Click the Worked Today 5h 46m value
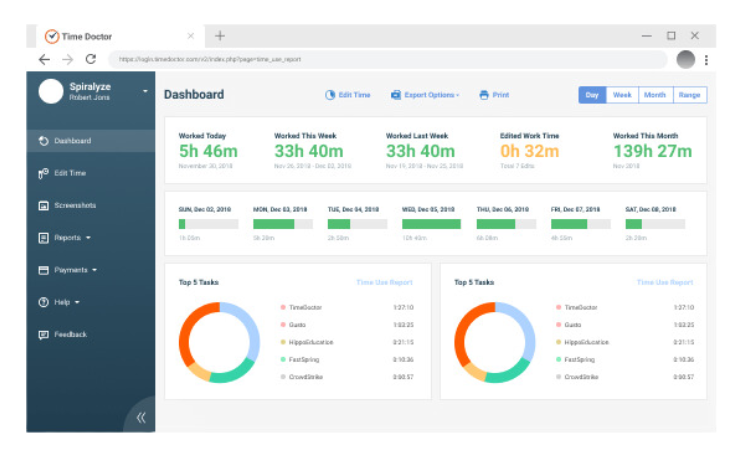Screen dimensions: 750x450 coord(208,151)
